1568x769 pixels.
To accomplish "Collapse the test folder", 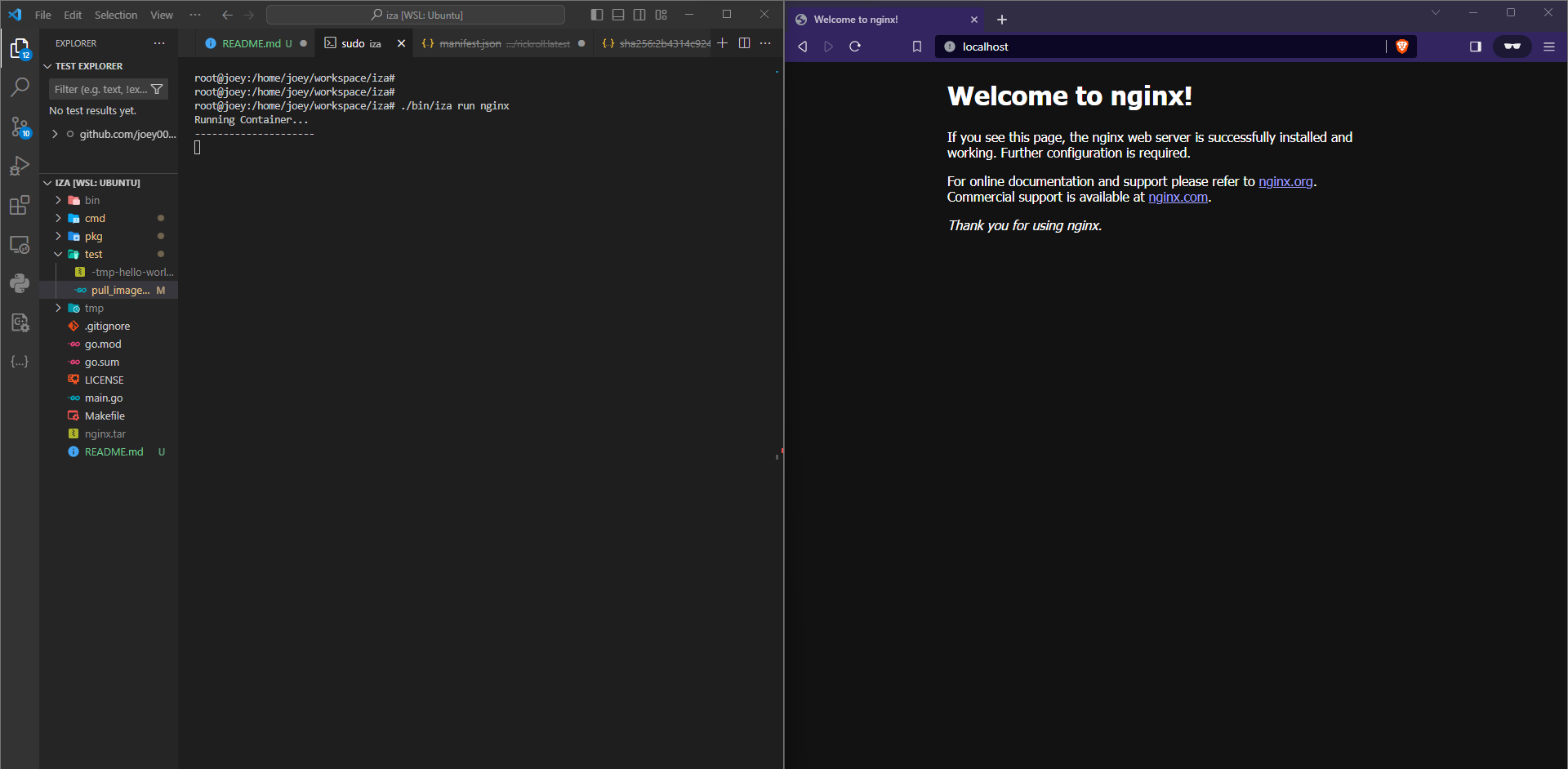I will coord(58,254).
